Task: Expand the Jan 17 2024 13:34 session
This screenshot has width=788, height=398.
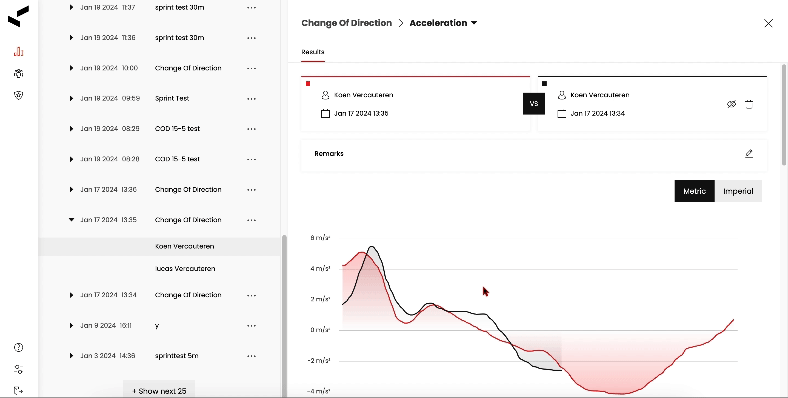Action: point(71,295)
